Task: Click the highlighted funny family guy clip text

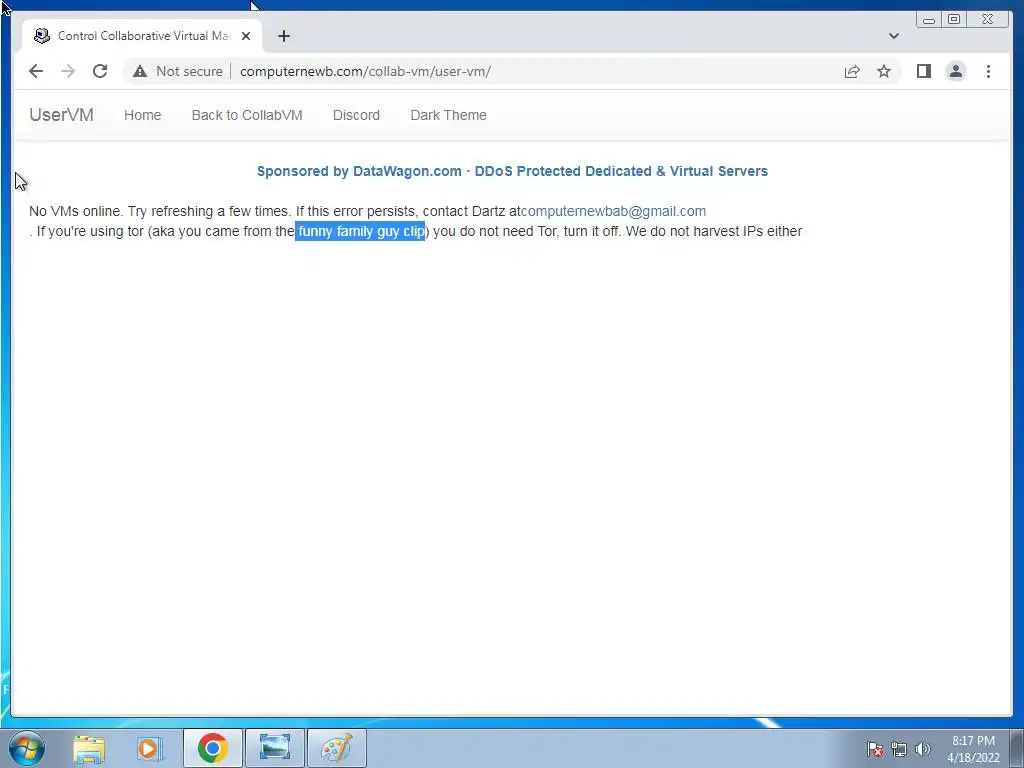Action: point(360,231)
